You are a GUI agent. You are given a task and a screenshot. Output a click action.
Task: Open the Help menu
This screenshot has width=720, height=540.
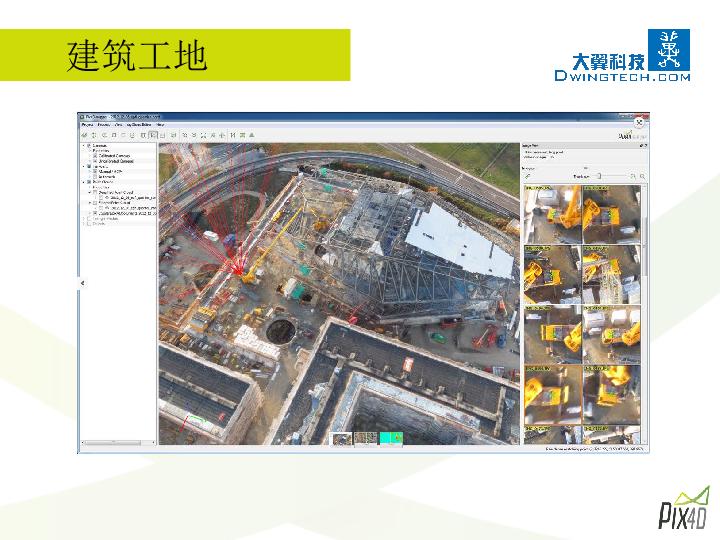click(160, 125)
